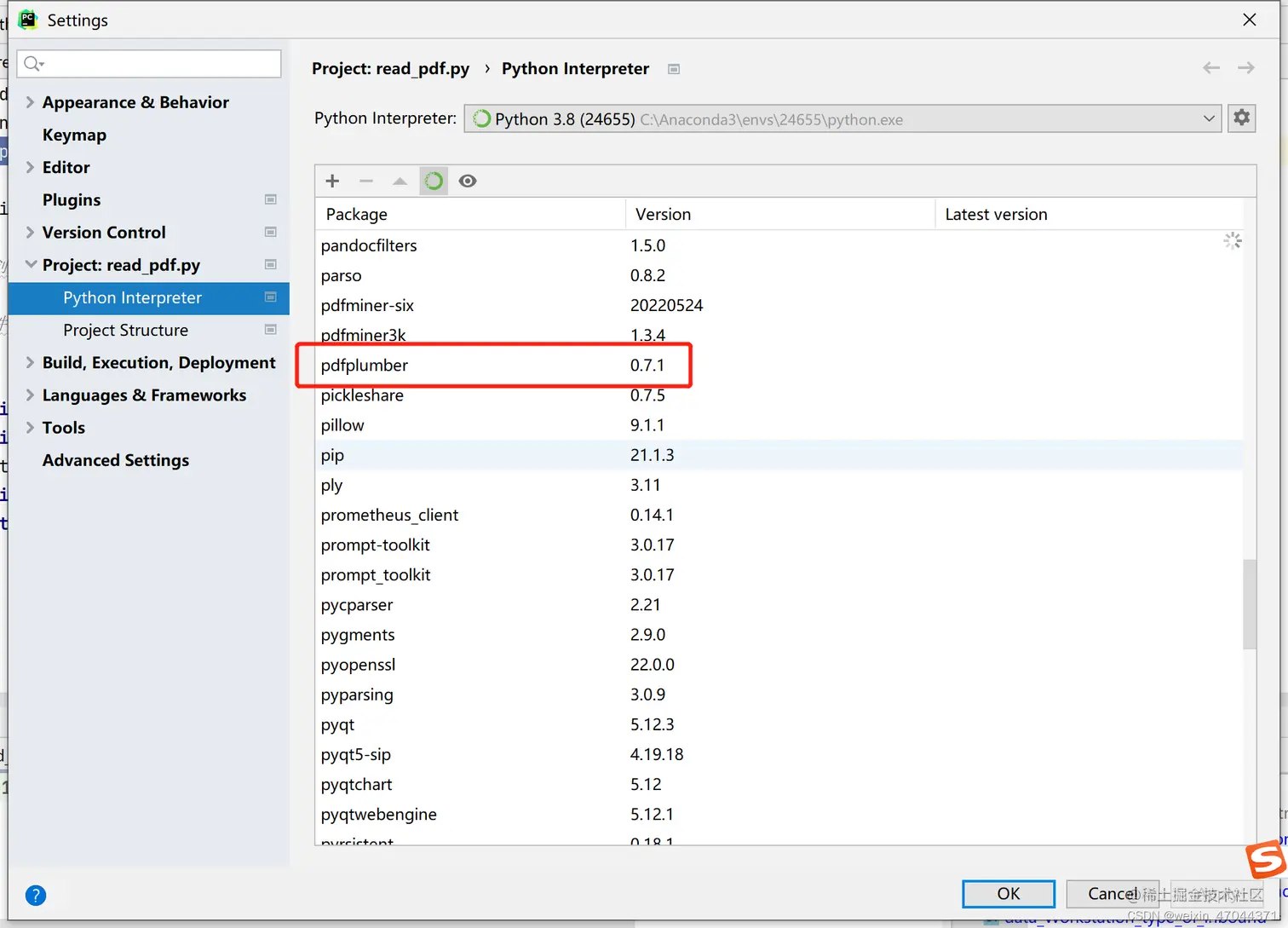Collapse Project: read_pdf.py section
The width and height of the screenshot is (1288, 928).
pyautogui.click(x=31, y=265)
